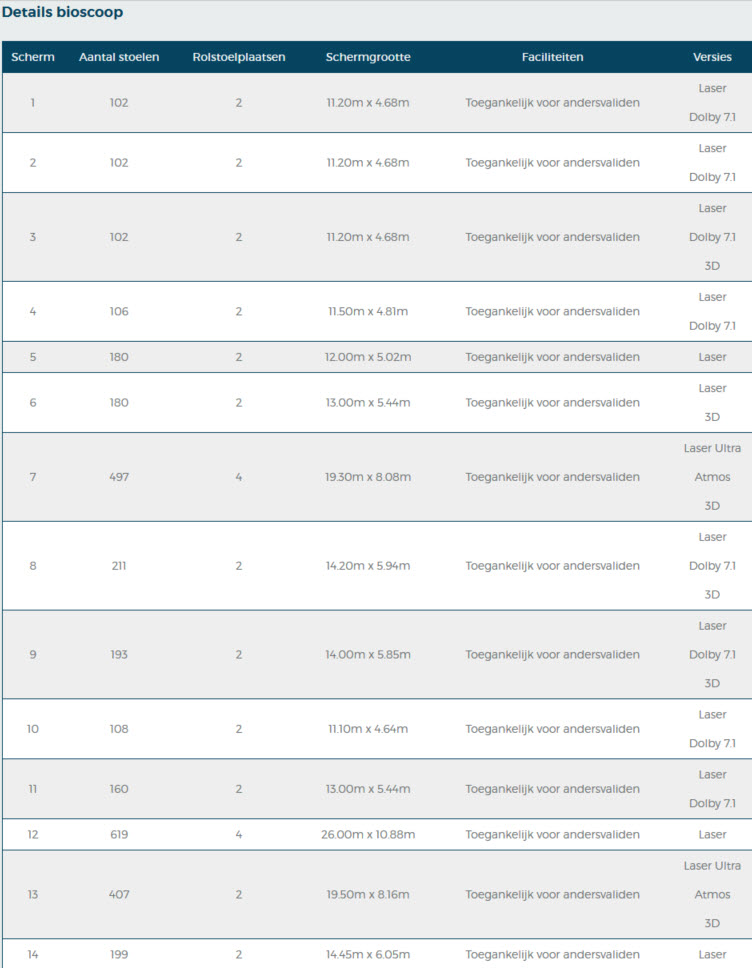Click the Schermgrootte column header

368,57
